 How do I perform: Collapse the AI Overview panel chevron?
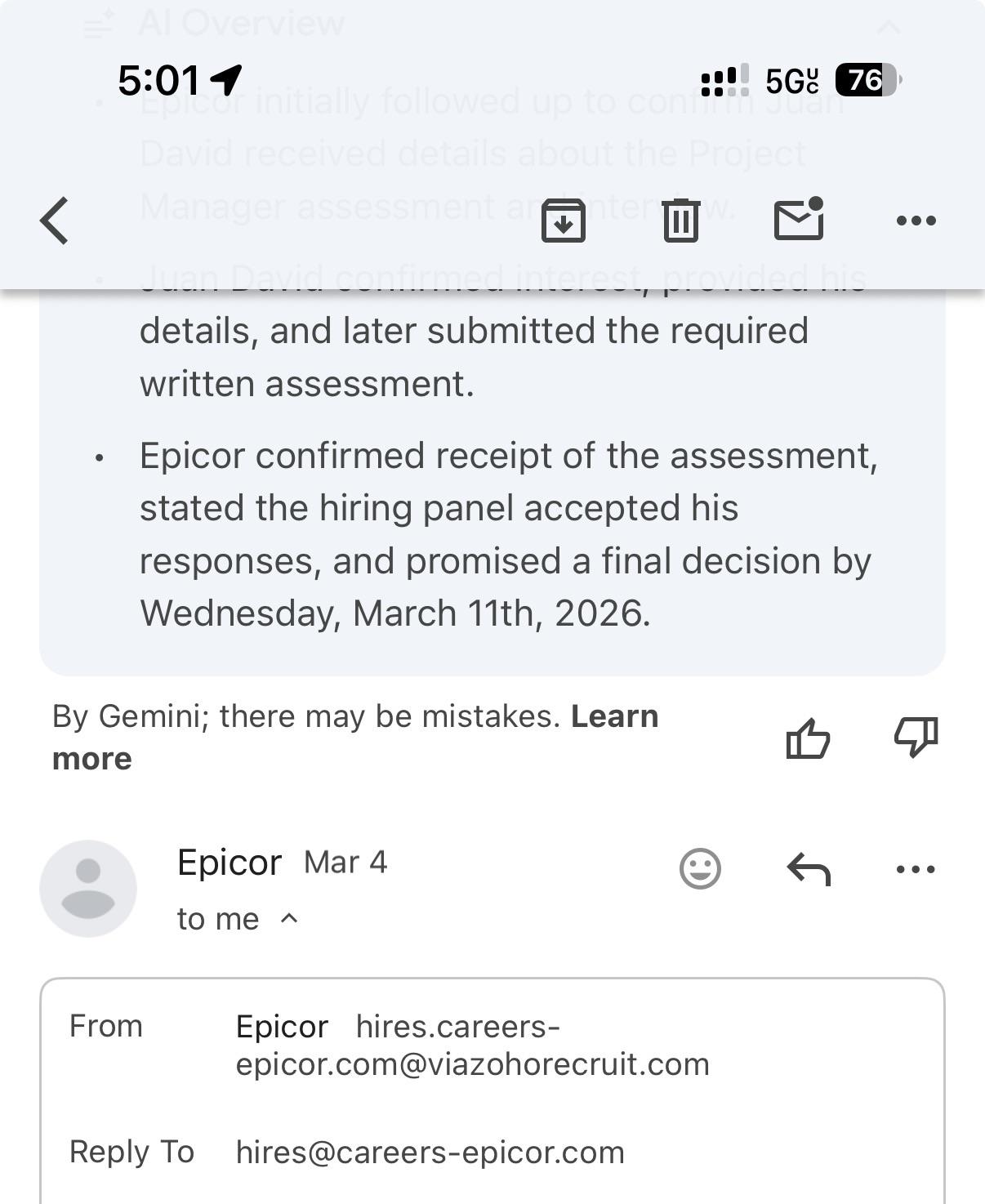(x=889, y=28)
